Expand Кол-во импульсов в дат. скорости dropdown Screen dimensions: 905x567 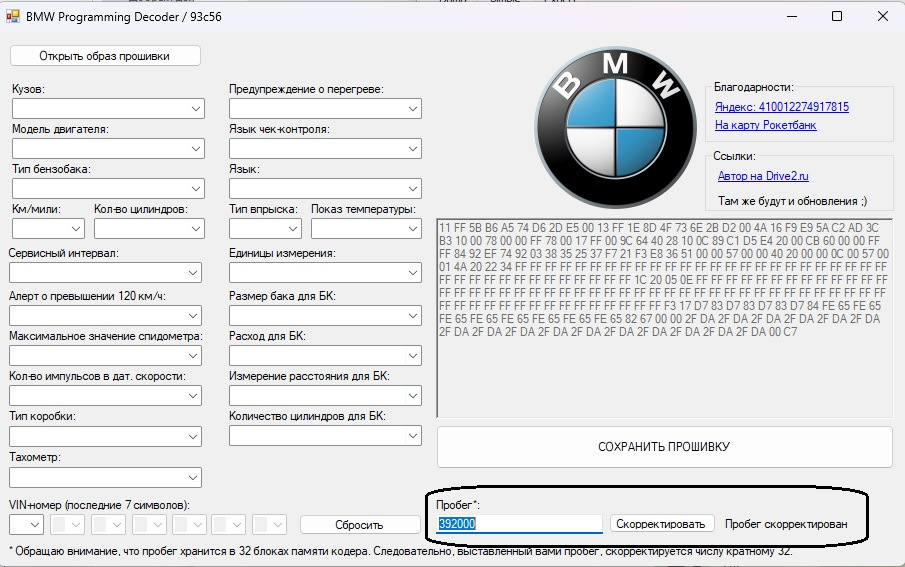pyautogui.click(x=105, y=396)
